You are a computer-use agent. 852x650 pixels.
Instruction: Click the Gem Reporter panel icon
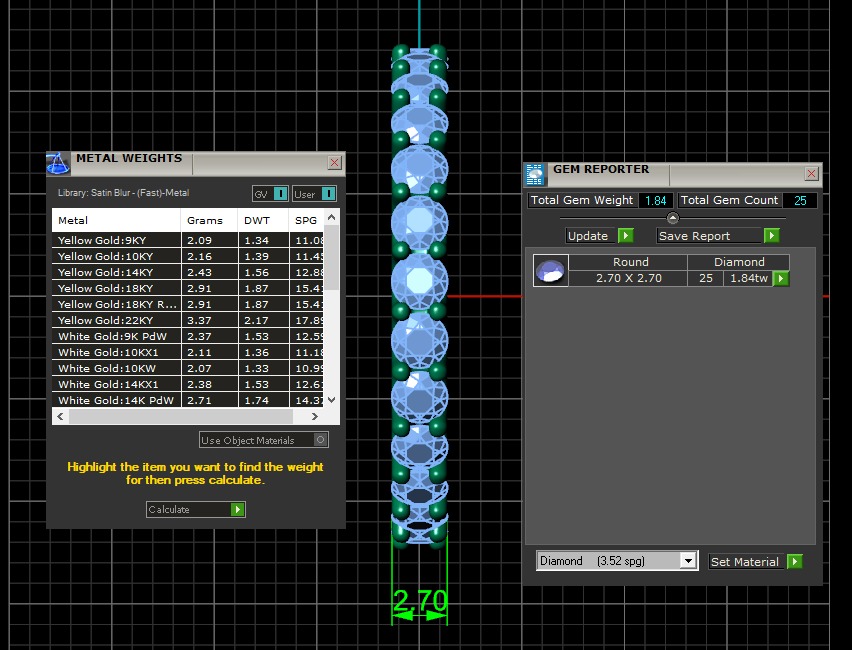[x=535, y=174]
